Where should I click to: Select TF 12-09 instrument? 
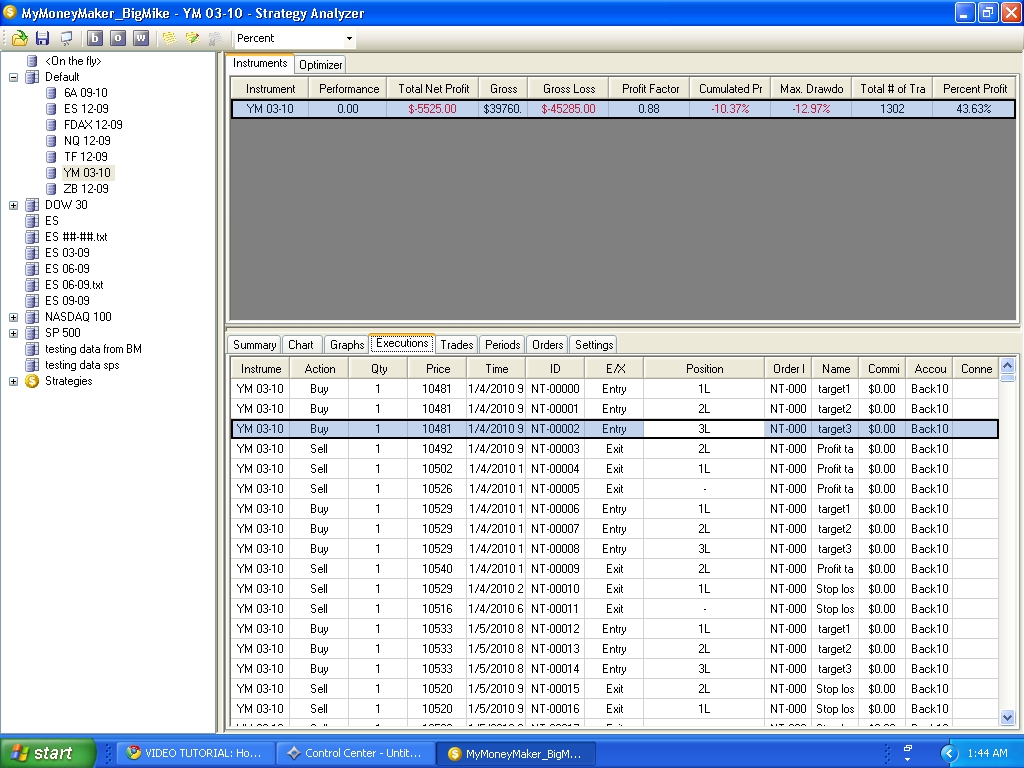coord(86,157)
